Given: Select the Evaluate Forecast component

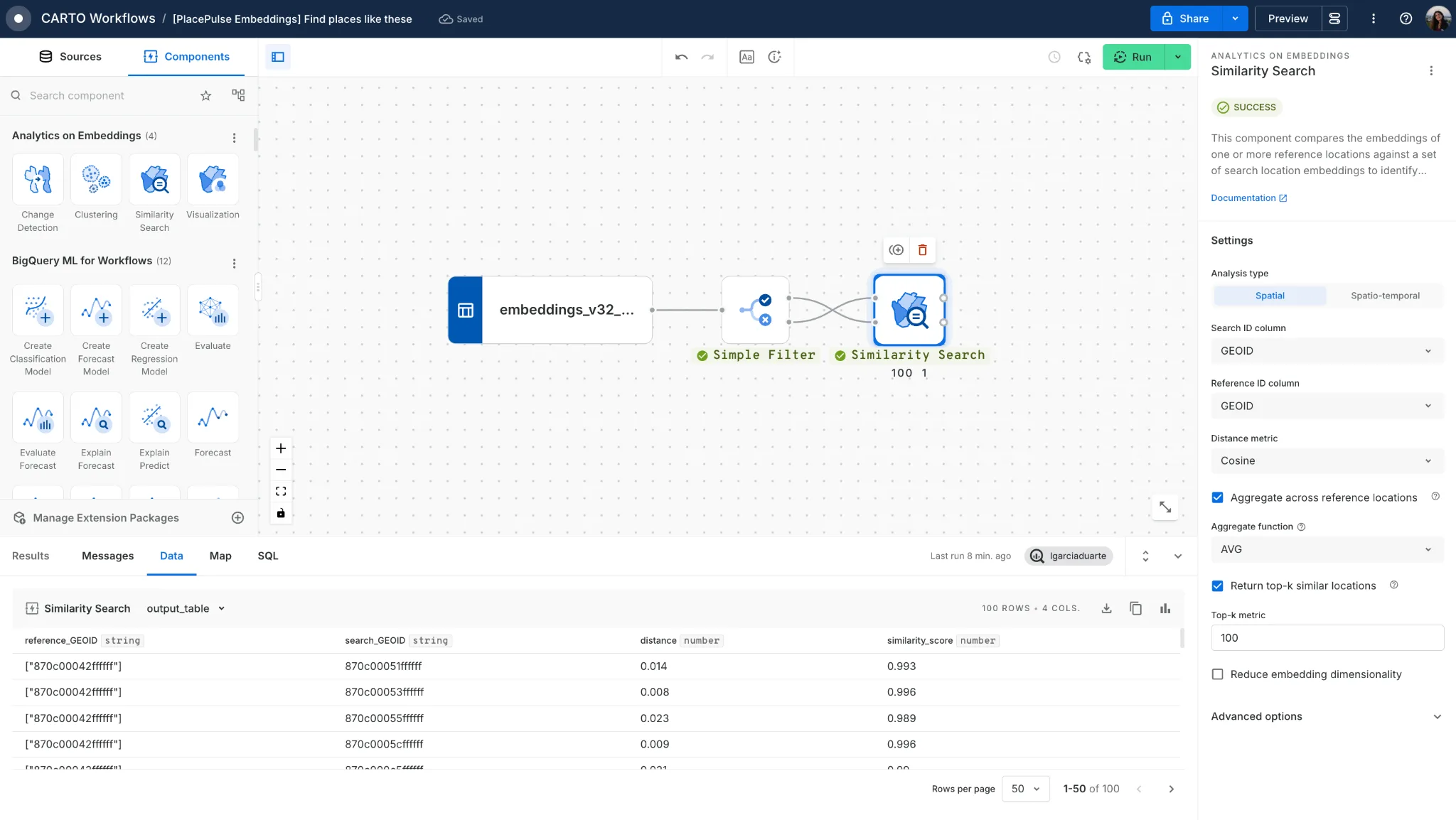Looking at the screenshot, I should [38, 417].
